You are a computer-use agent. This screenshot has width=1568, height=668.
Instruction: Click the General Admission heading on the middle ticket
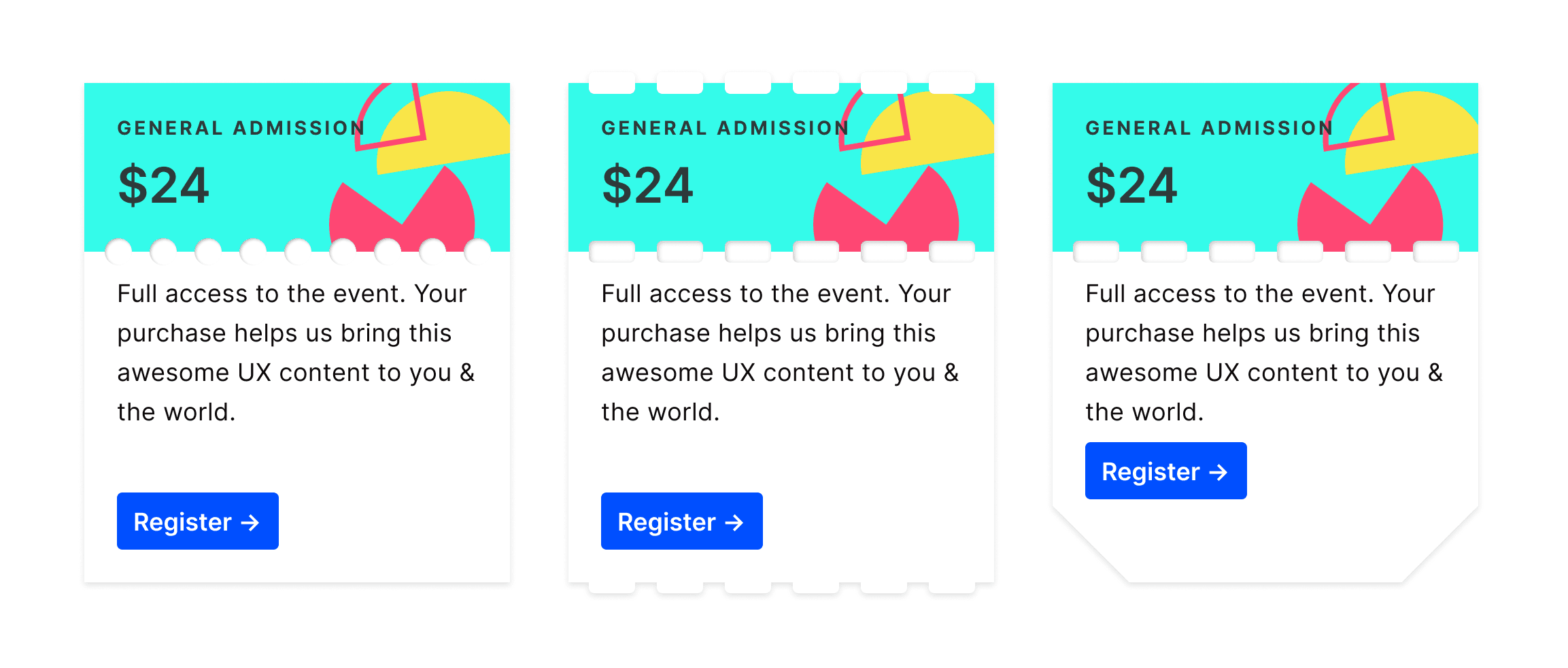pyautogui.click(x=725, y=128)
